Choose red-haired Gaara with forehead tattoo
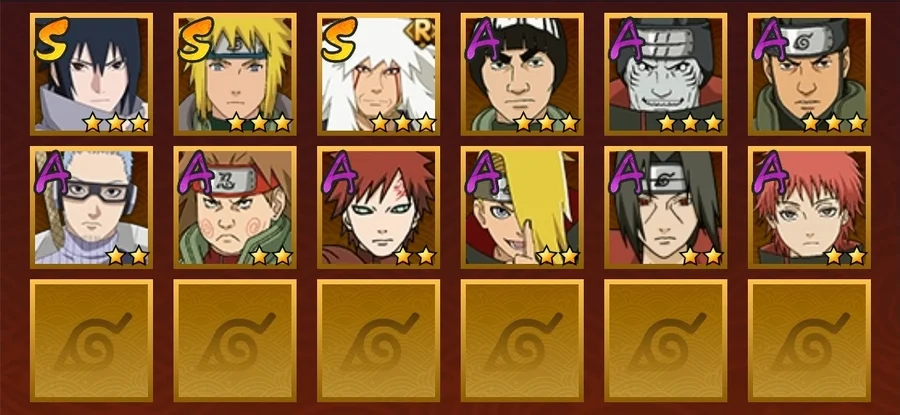The image size is (900, 415). tap(379, 207)
